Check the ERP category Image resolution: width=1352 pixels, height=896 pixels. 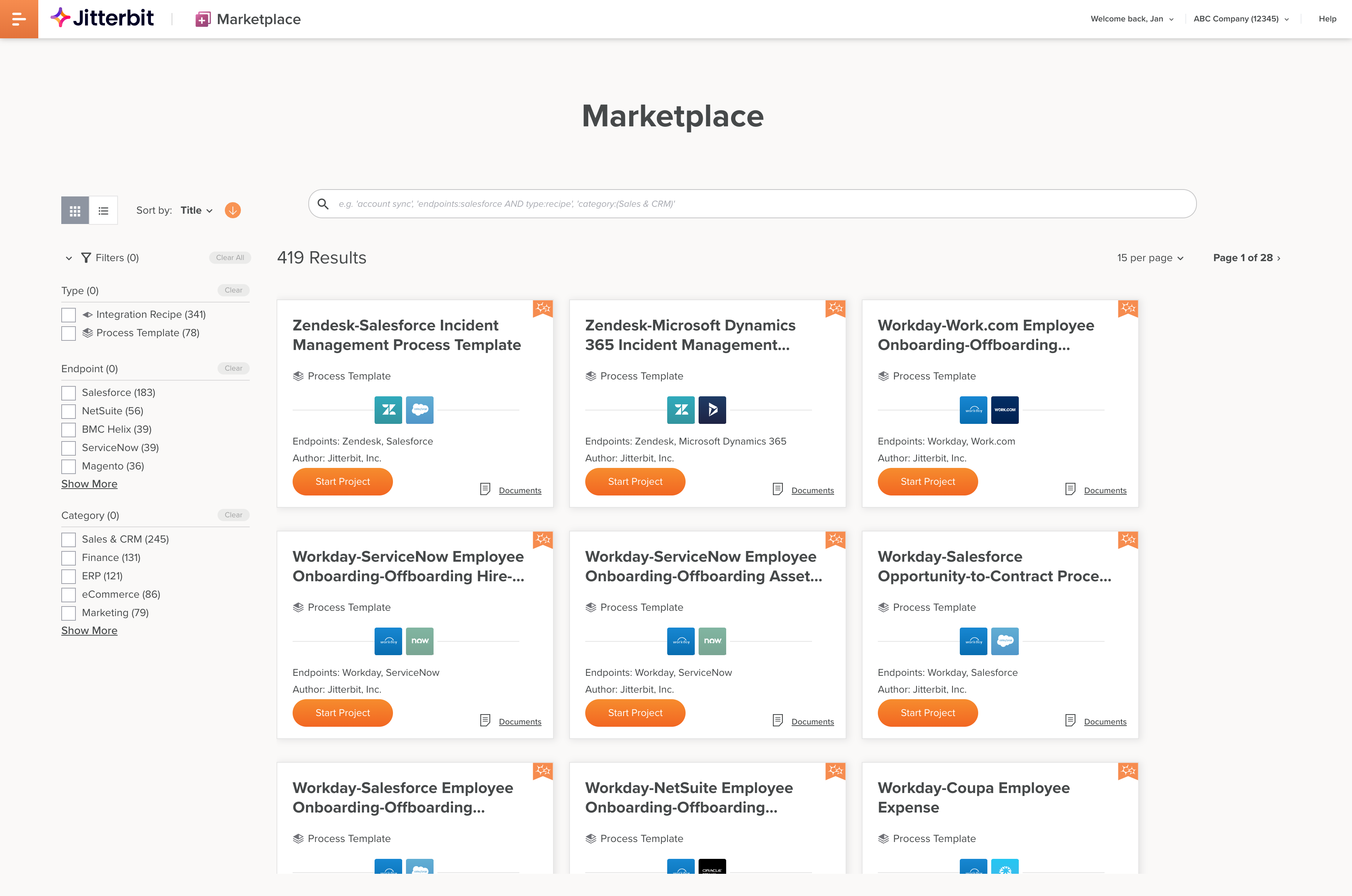coord(69,576)
